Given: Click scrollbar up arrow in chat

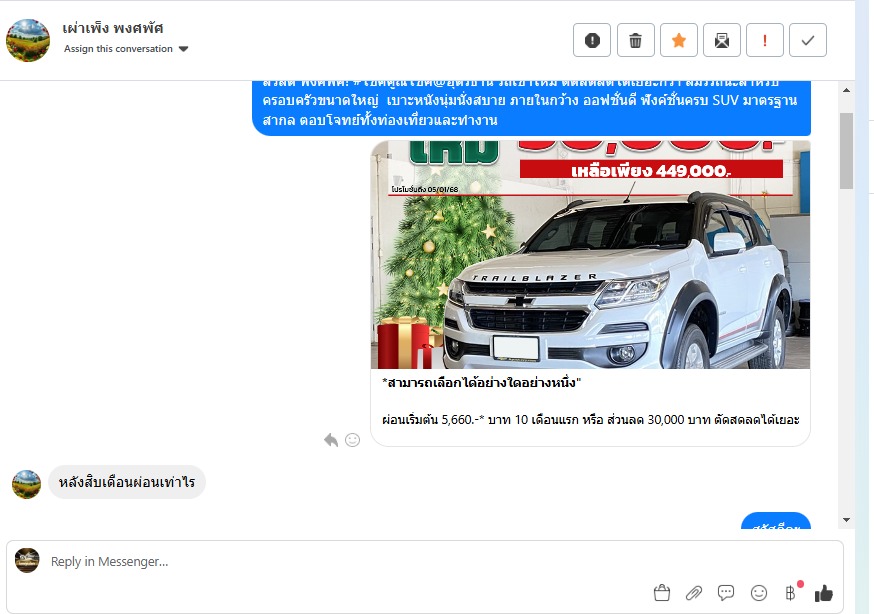Looking at the screenshot, I should pos(846,90).
